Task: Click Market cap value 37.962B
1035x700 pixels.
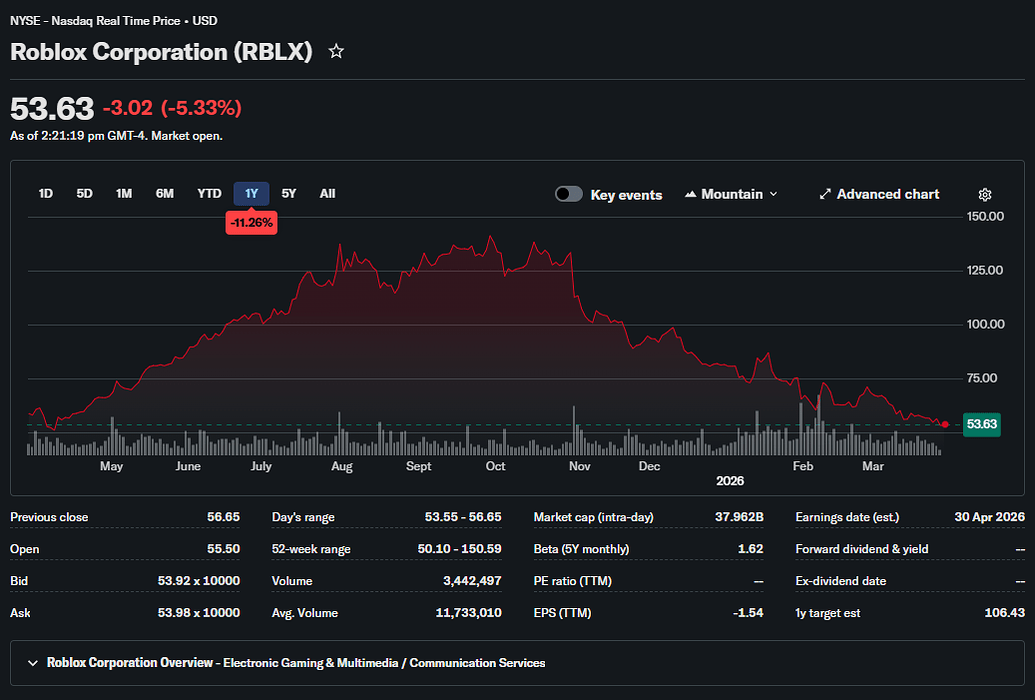Action: [x=739, y=517]
